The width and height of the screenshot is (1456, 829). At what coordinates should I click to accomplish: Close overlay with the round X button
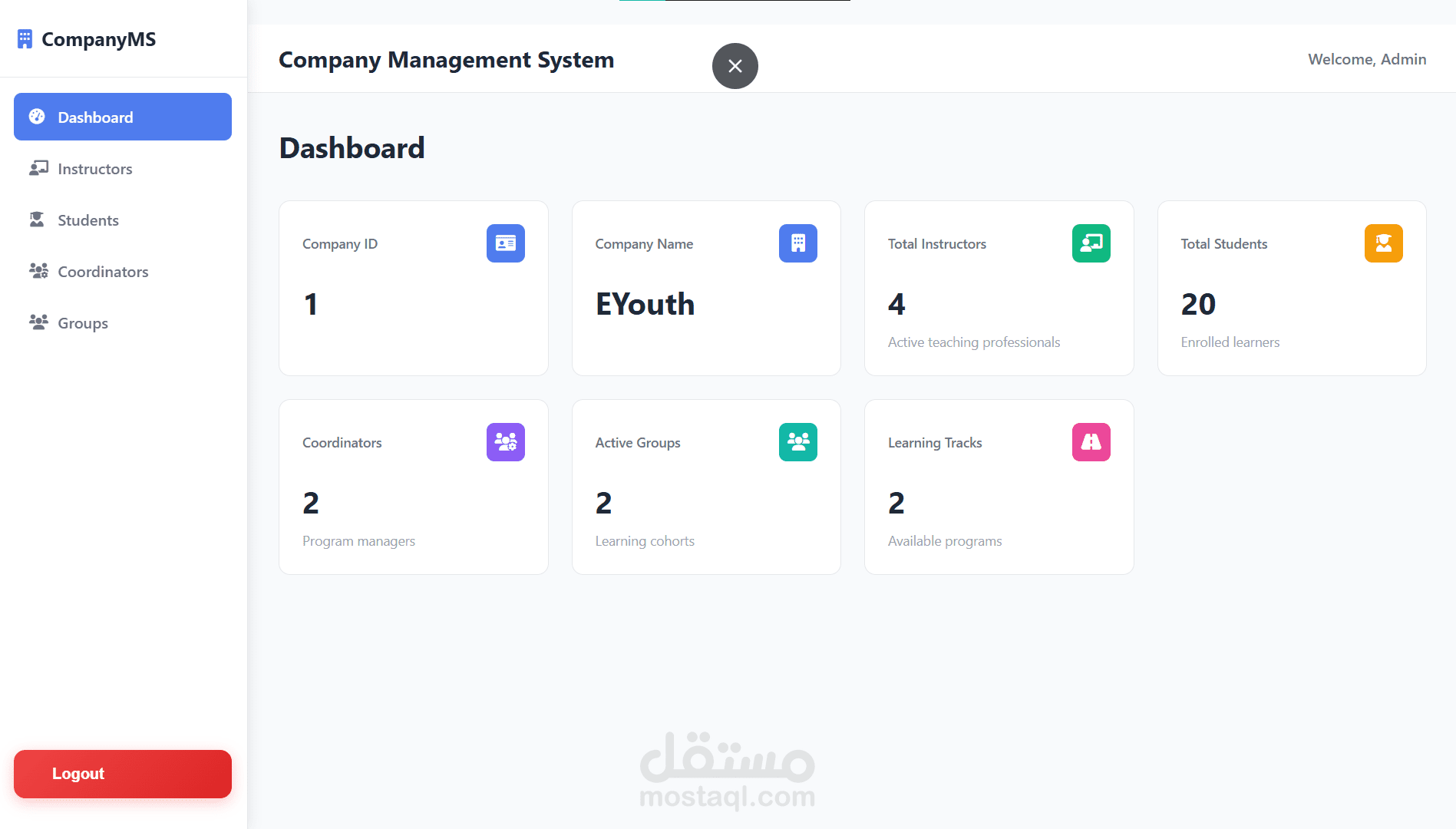point(735,66)
